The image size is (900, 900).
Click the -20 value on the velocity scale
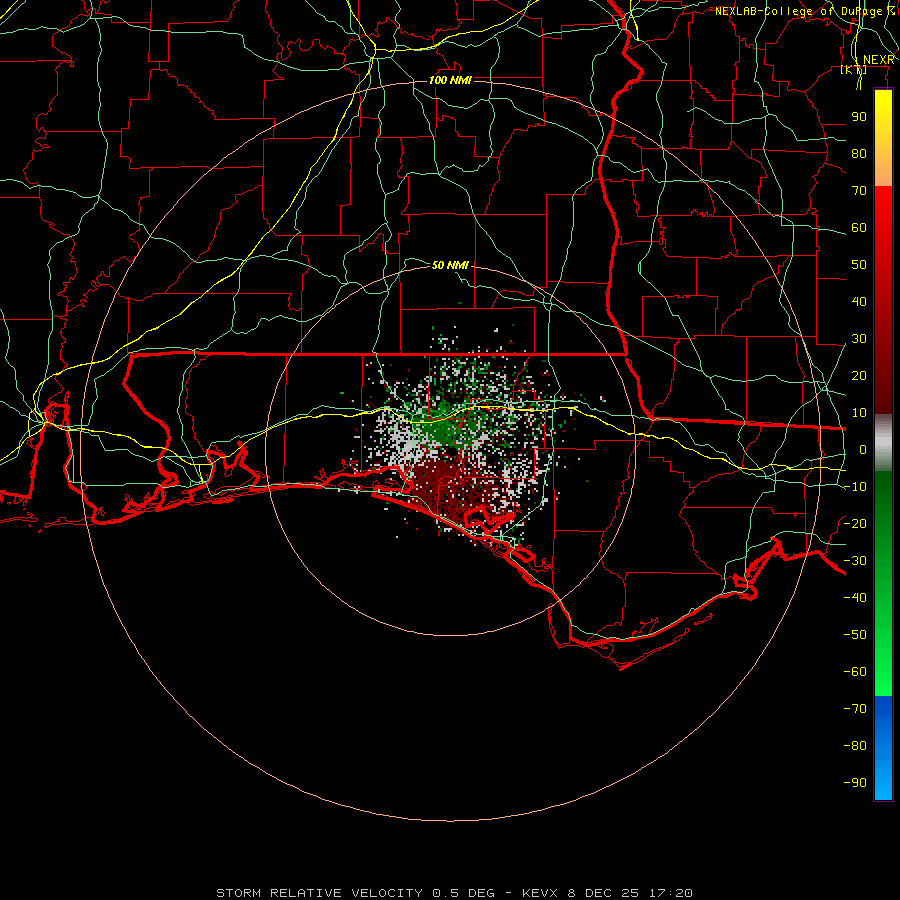click(855, 524)
